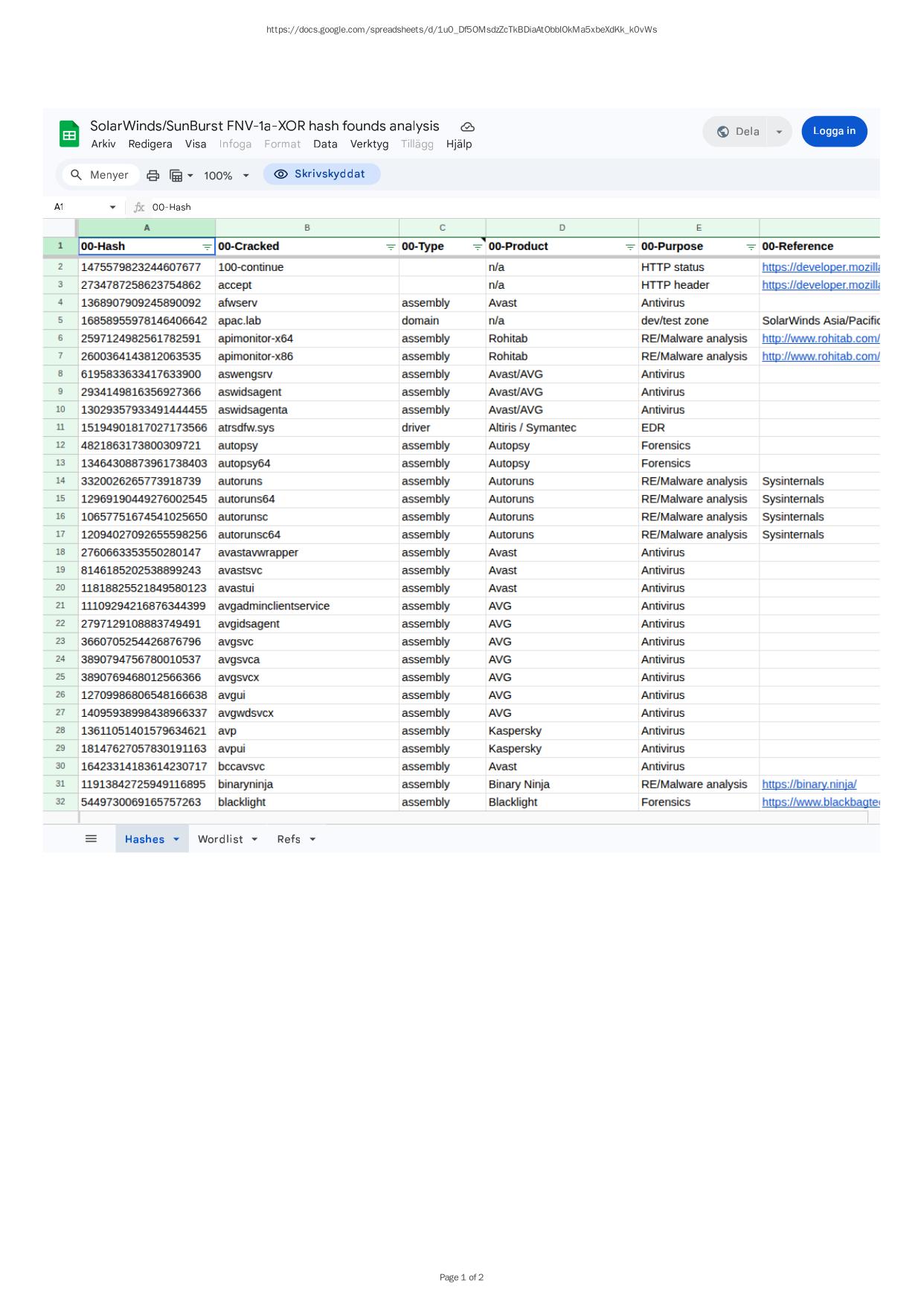Image resolution: width=924 pixels, height=1307 pixels.
Task: Click the filter icon in 00-Product header
Action: point(630,247)
